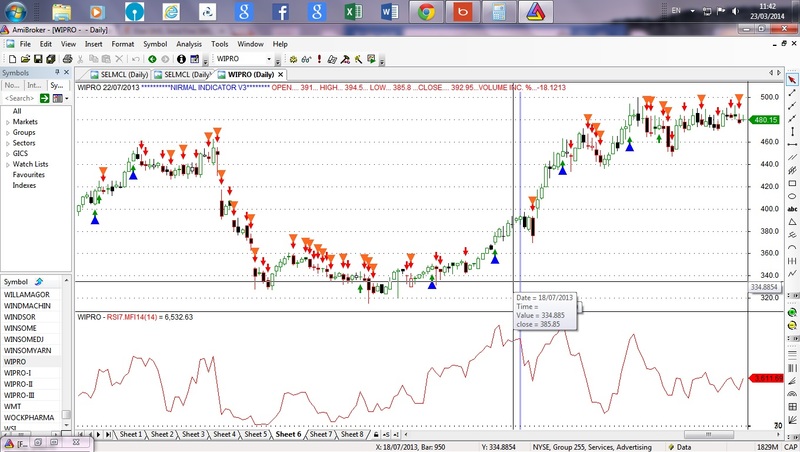
Task: Switch to first SELMCL (Daily) tab
Action: pos(119,74)
